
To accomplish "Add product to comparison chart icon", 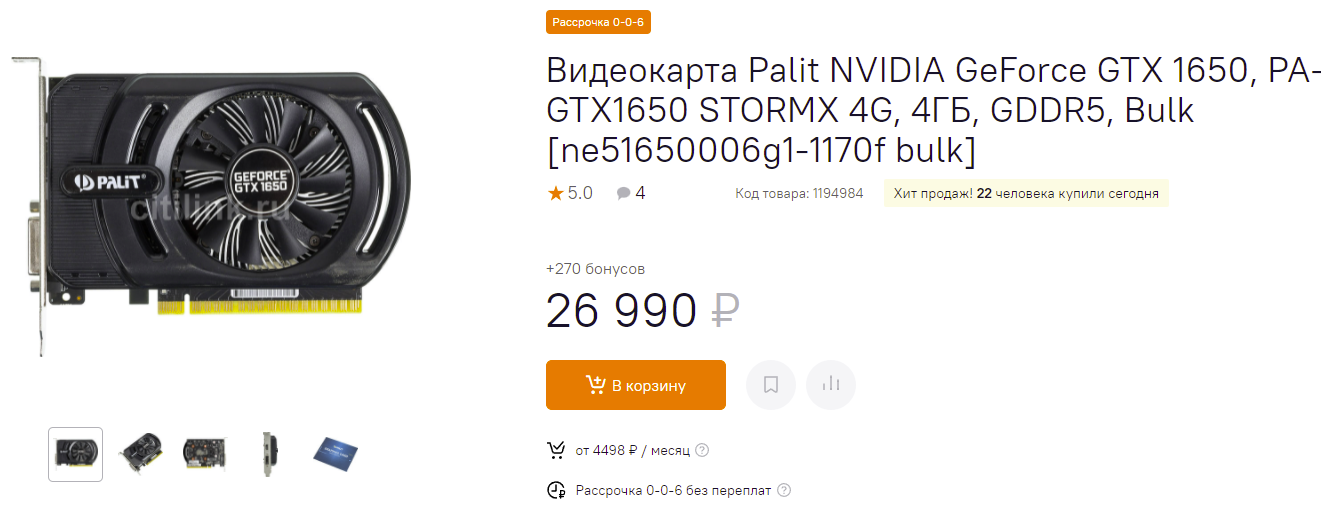I will tap(831, 385).
